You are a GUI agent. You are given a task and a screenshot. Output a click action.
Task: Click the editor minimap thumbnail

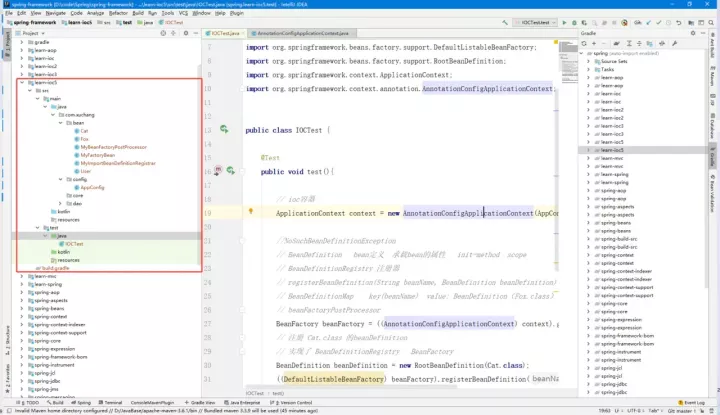point(568,60)
